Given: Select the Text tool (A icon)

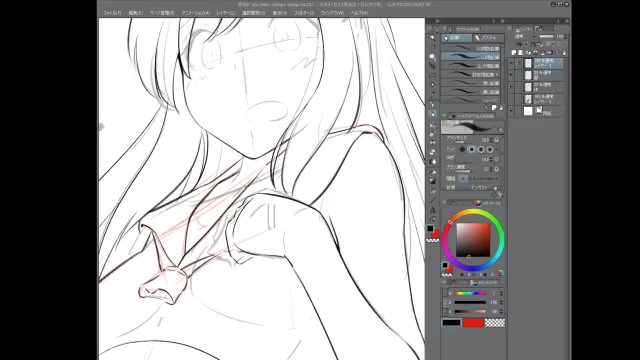Looking at the screenshot, I should (433, 210).
